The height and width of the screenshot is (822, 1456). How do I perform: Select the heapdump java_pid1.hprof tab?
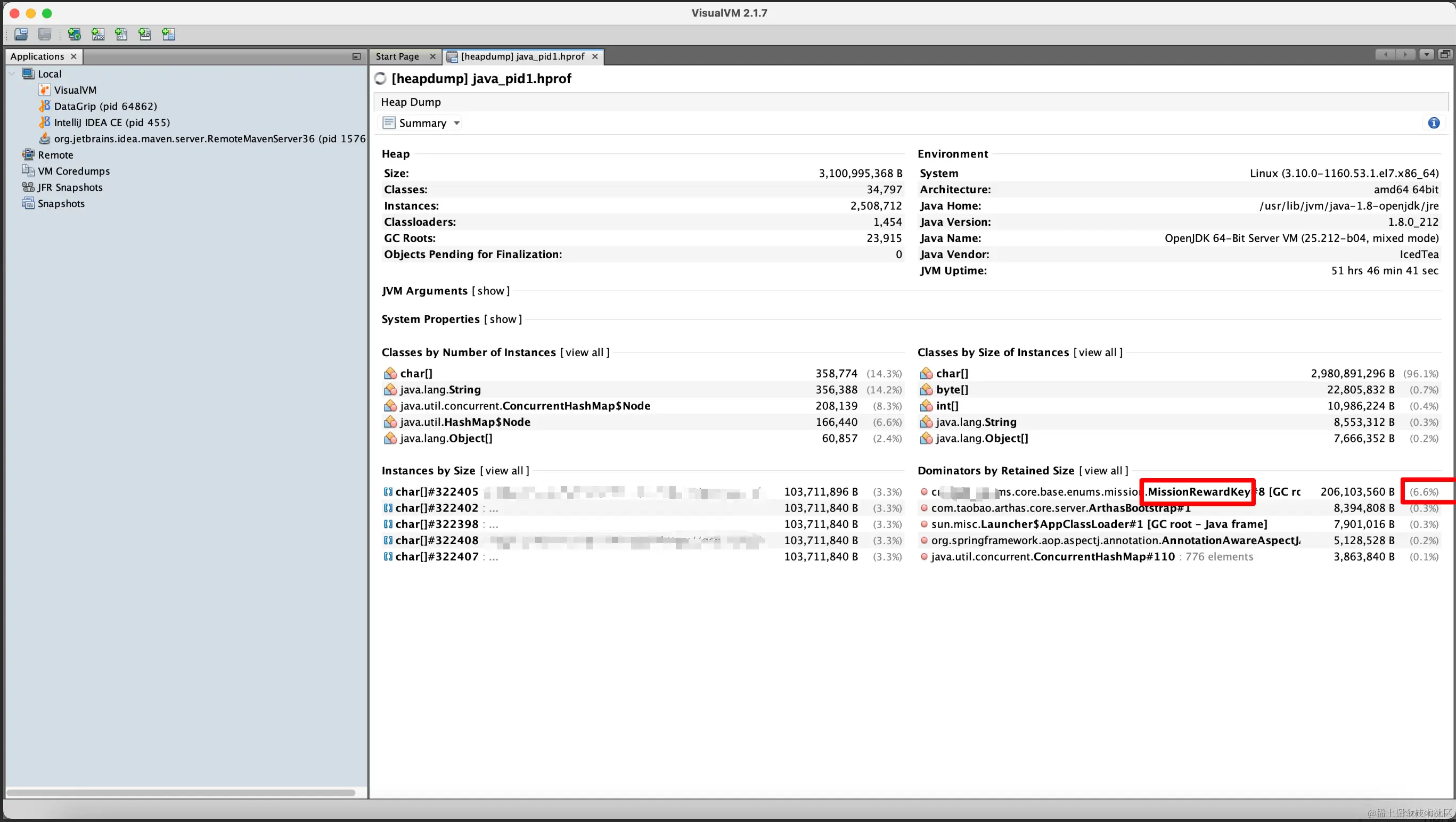pyautogui.click(x=522, y=56)
